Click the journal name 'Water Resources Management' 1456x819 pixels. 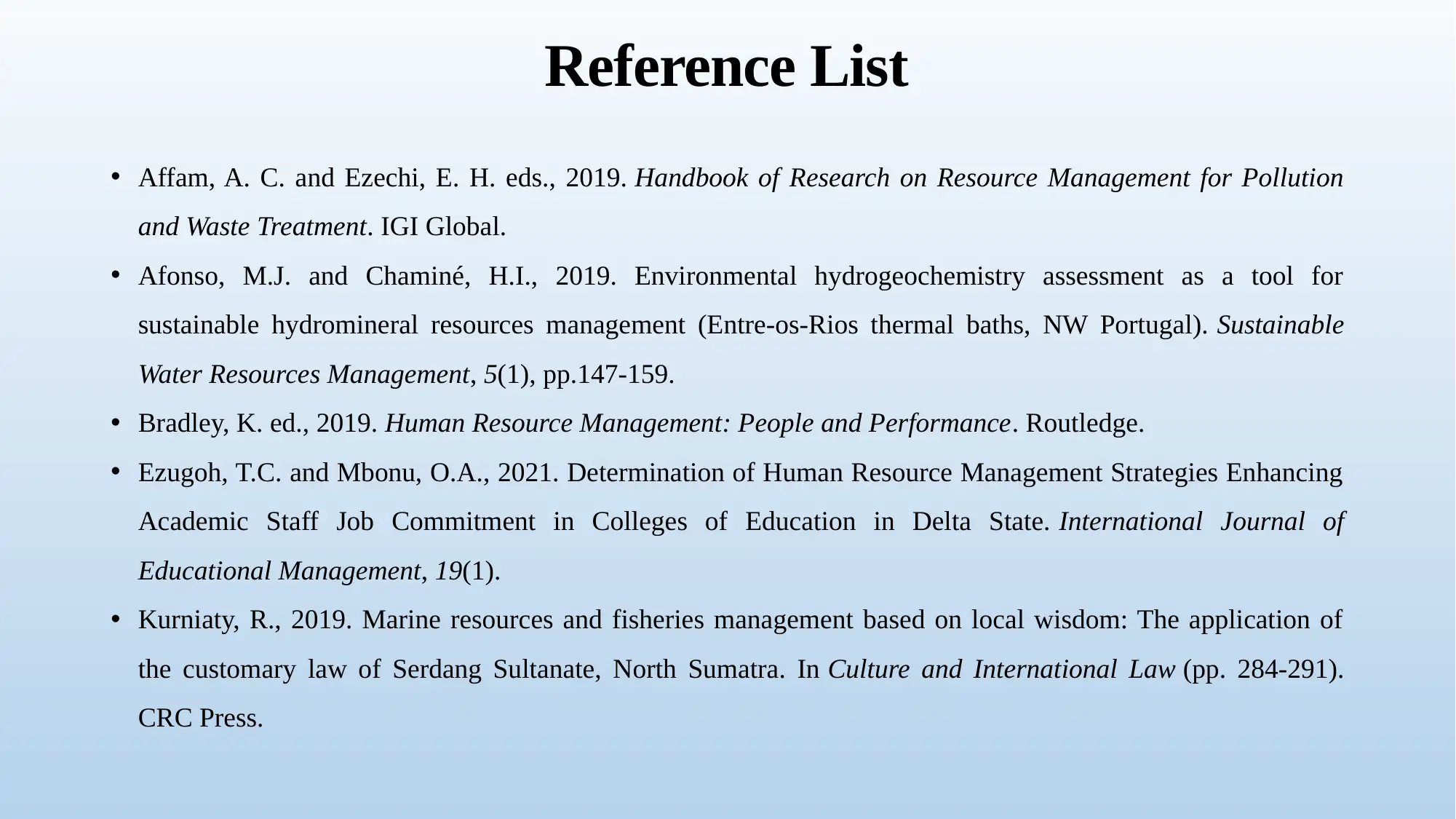pos(303,375)
